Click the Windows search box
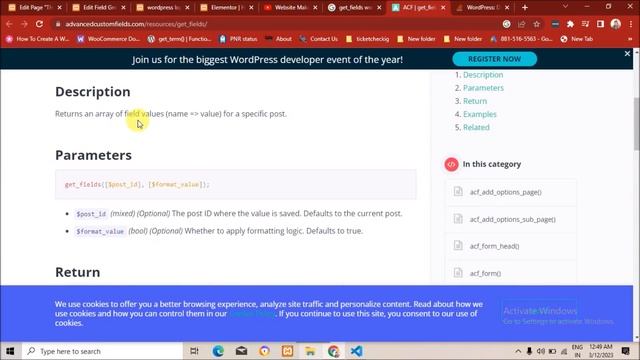This screenshot has width=640, height=360. click(x=102, y=351)
